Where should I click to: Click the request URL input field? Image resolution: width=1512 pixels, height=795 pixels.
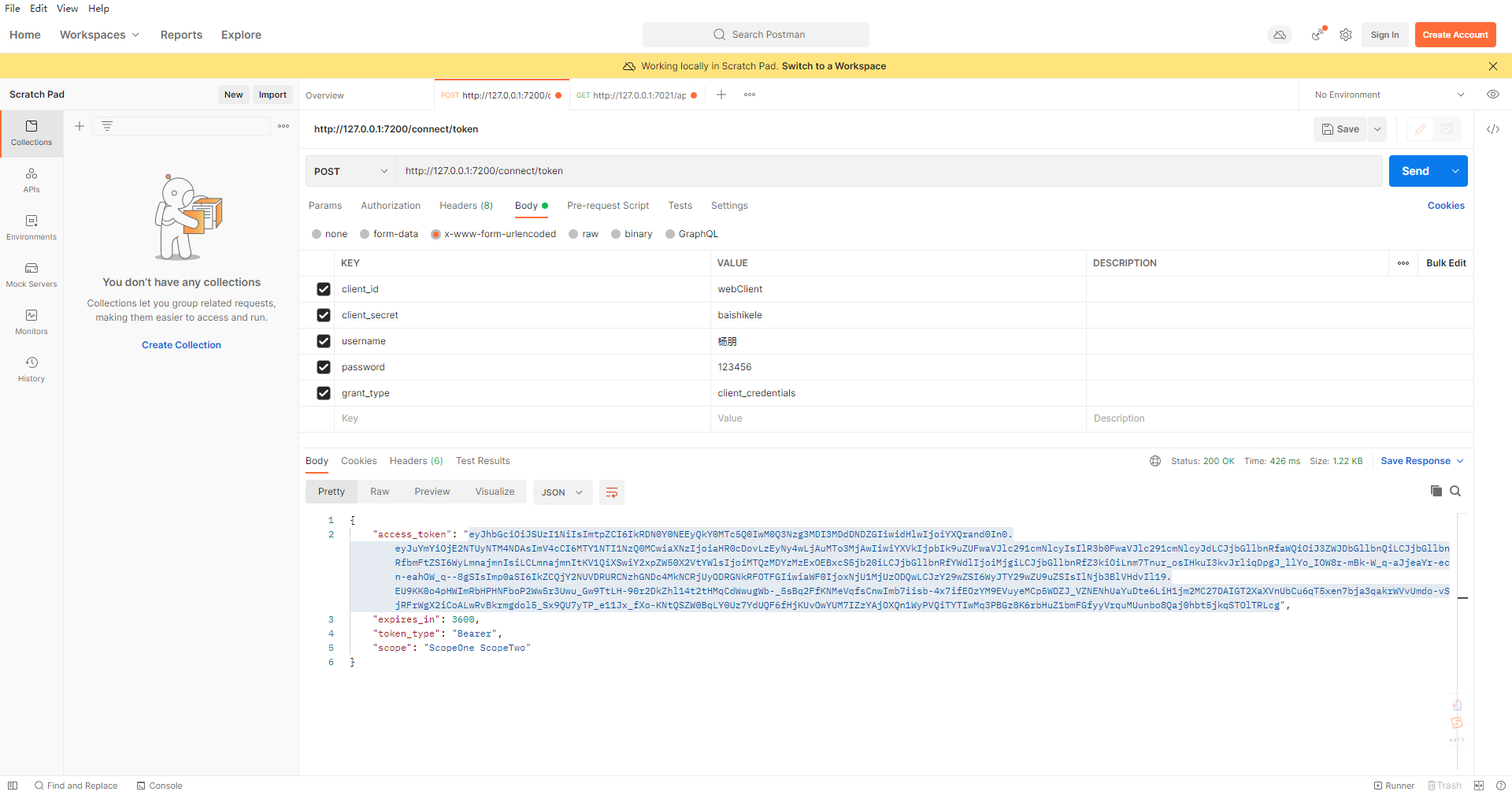(x=890, y=171)
